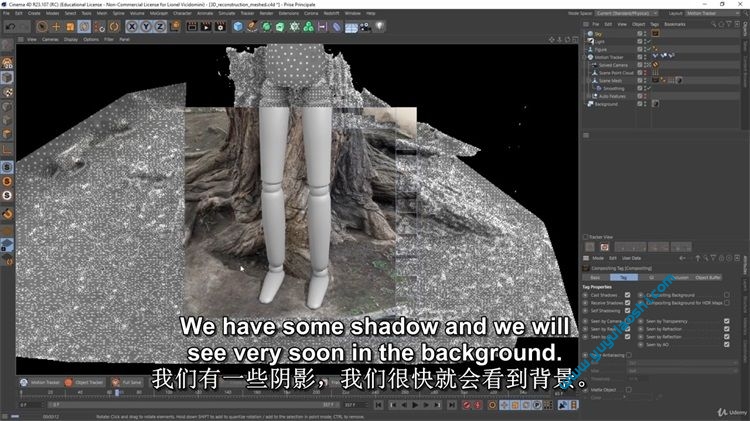Activate the Scale tool
The image size is (750, 421).
point(70,27)
